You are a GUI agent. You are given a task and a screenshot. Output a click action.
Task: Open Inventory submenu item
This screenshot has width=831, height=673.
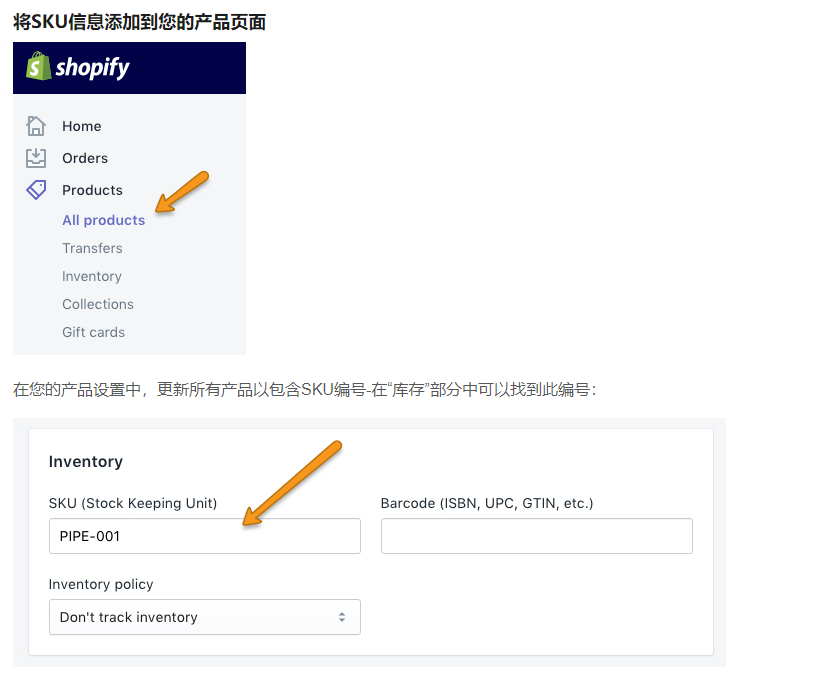click(92, 276)
